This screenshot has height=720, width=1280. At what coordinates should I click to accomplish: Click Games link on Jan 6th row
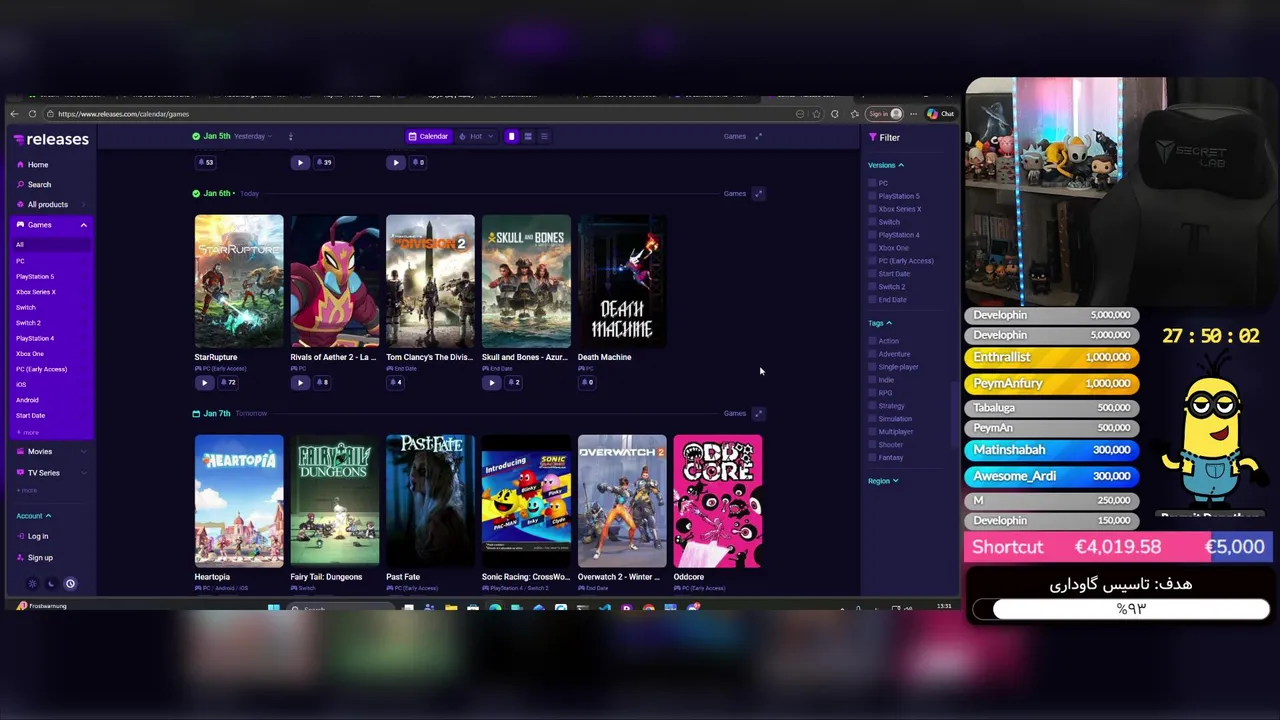click(x=735, y=193)
